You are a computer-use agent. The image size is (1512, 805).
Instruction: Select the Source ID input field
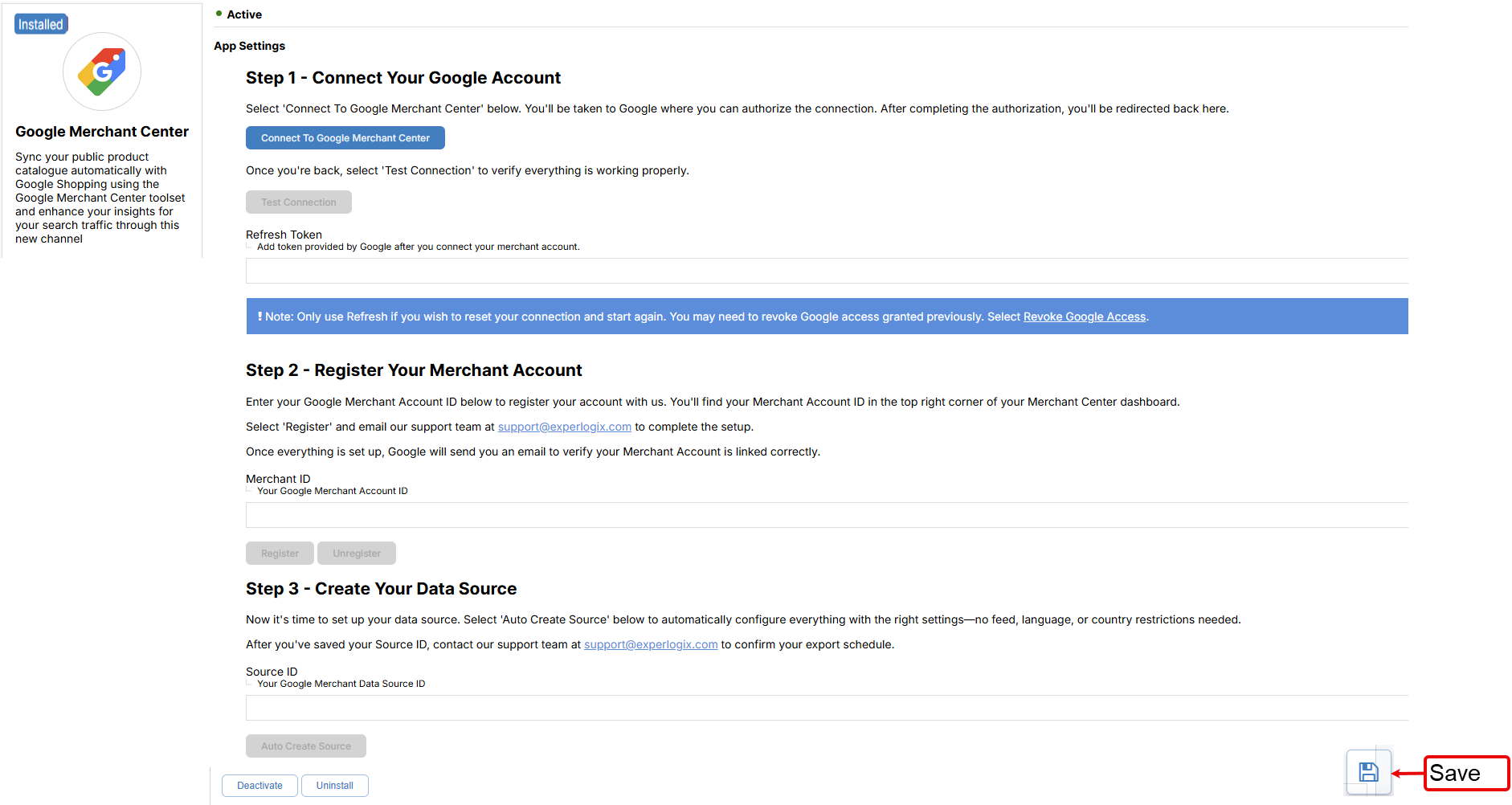[x=826, y=709]
